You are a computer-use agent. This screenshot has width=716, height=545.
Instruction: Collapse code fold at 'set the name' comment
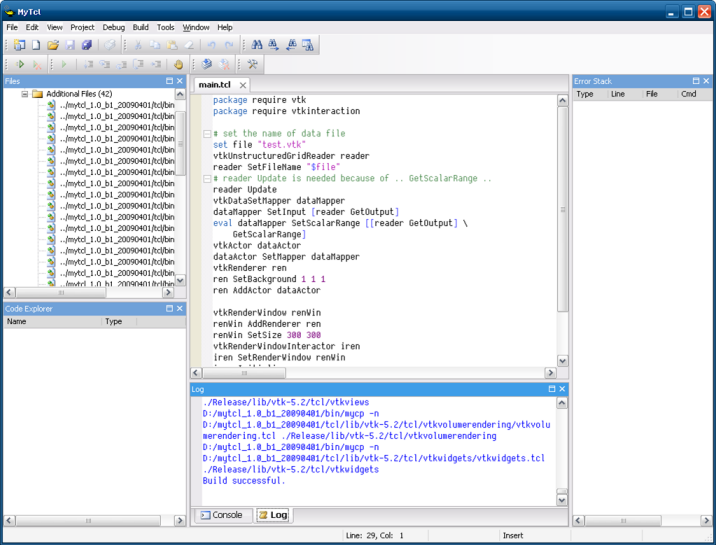click(206, 134)
